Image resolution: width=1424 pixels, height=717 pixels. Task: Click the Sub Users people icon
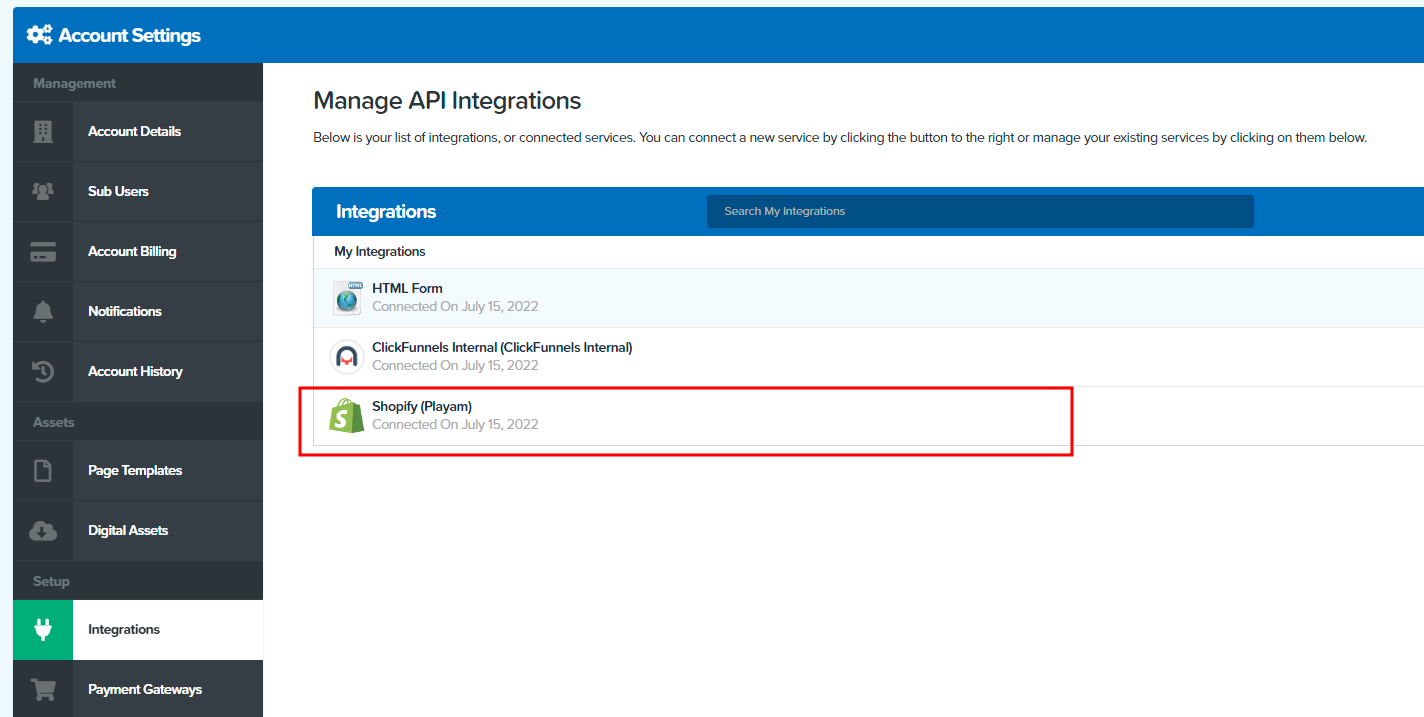(43, 191)
